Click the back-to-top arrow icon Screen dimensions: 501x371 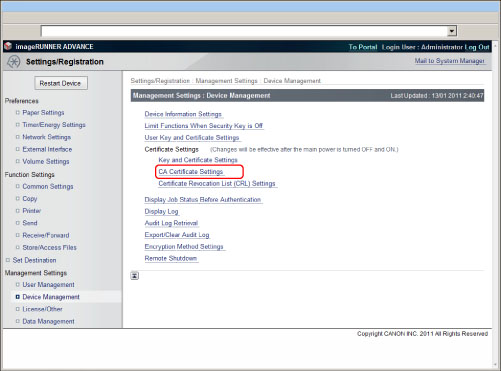(135, 276)
